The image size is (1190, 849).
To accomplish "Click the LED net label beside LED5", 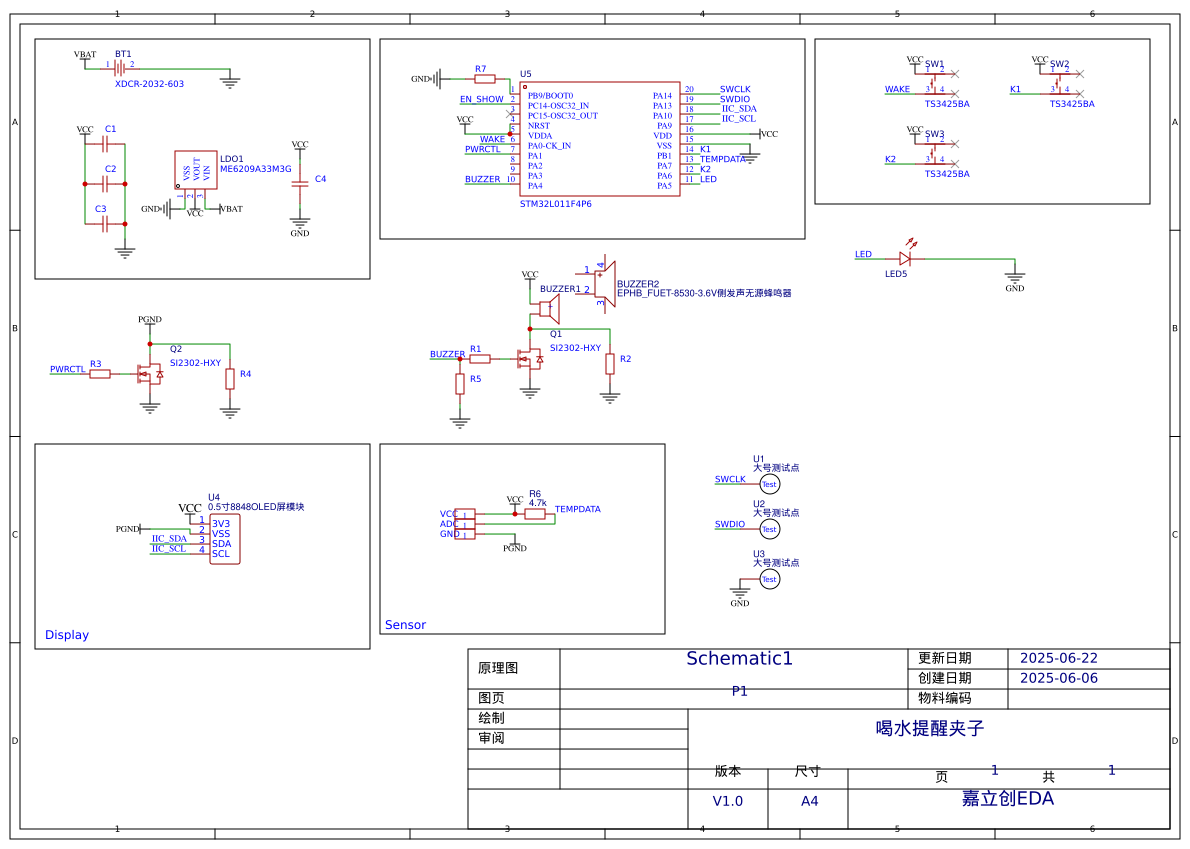I will click(864, 254).
